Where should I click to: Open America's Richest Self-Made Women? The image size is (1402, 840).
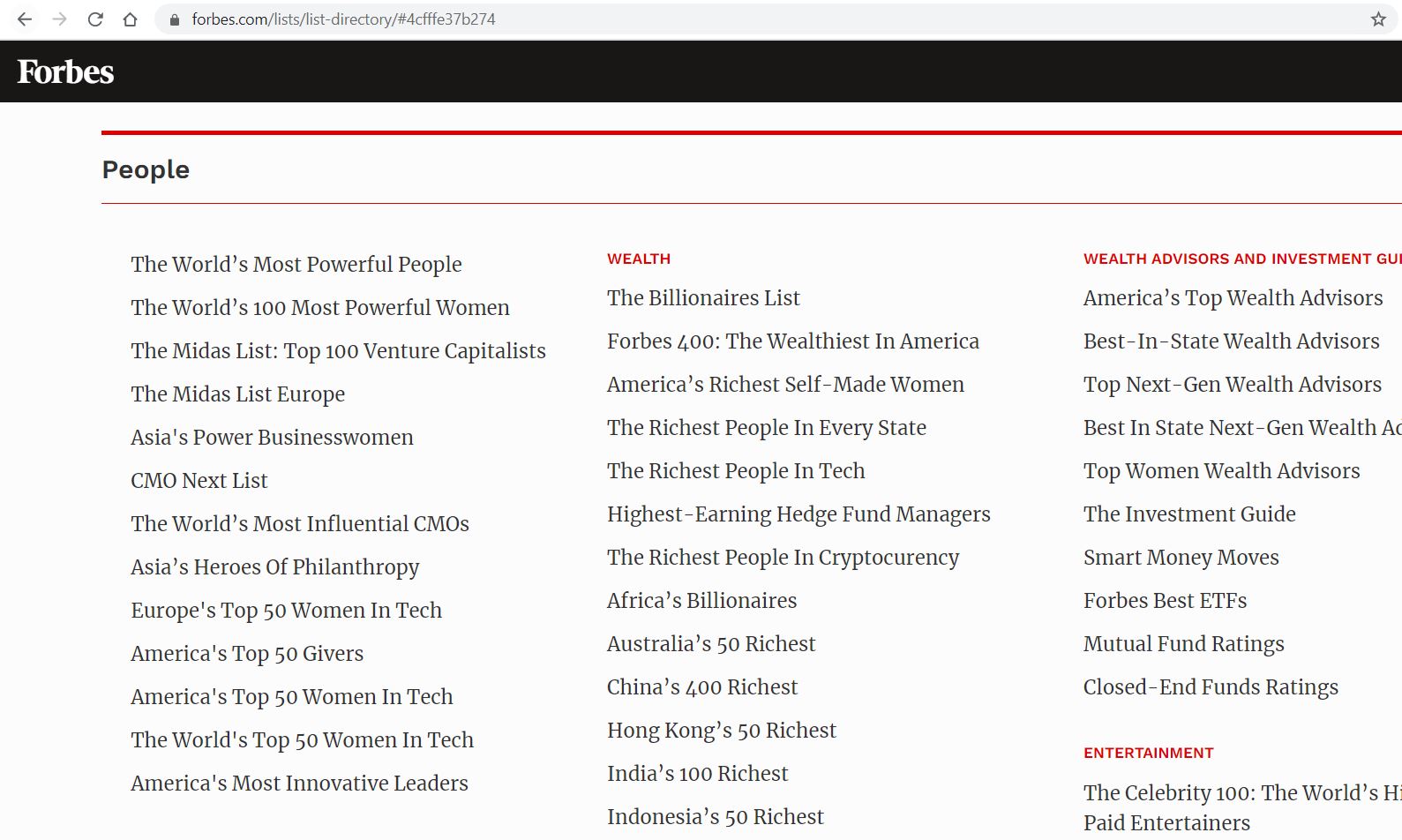click(x=786, y=385)
